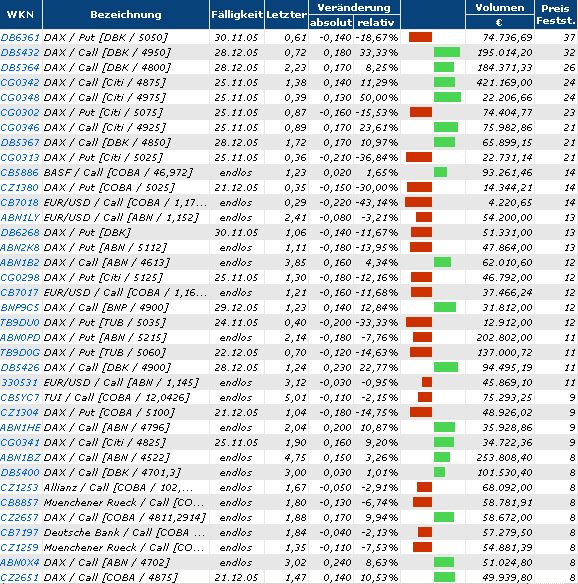Click red change bar in CB7018 row

coord(419,202)
